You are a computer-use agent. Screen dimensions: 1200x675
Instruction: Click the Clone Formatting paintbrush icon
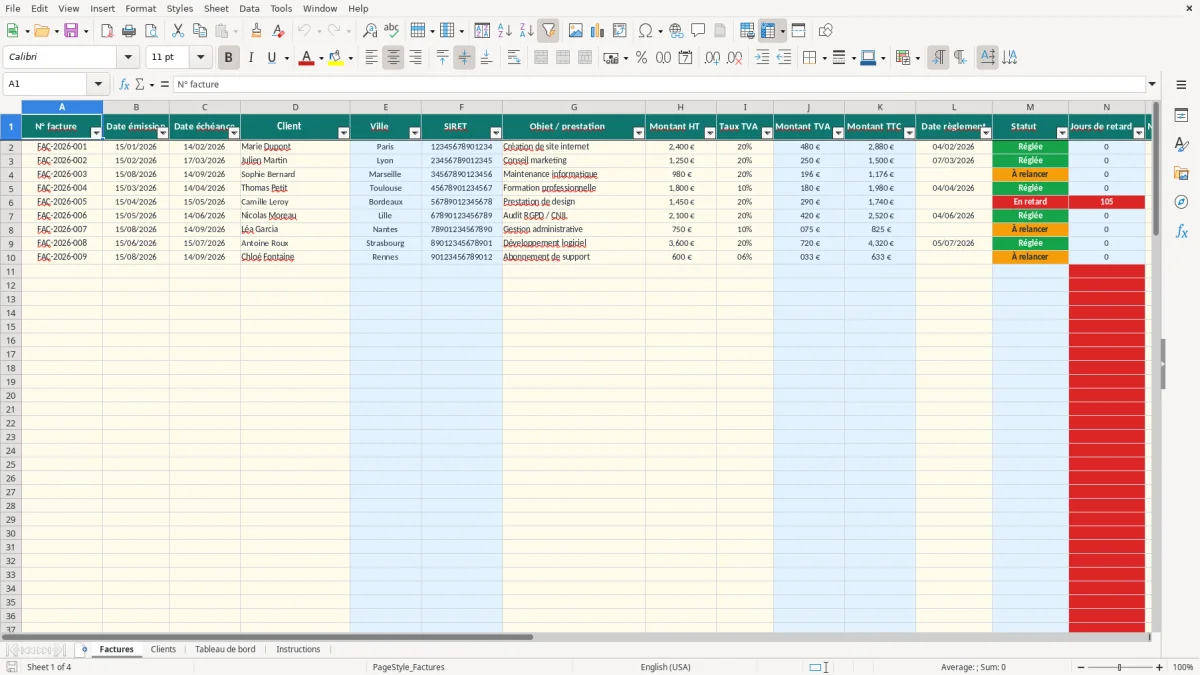click(256, 31)
